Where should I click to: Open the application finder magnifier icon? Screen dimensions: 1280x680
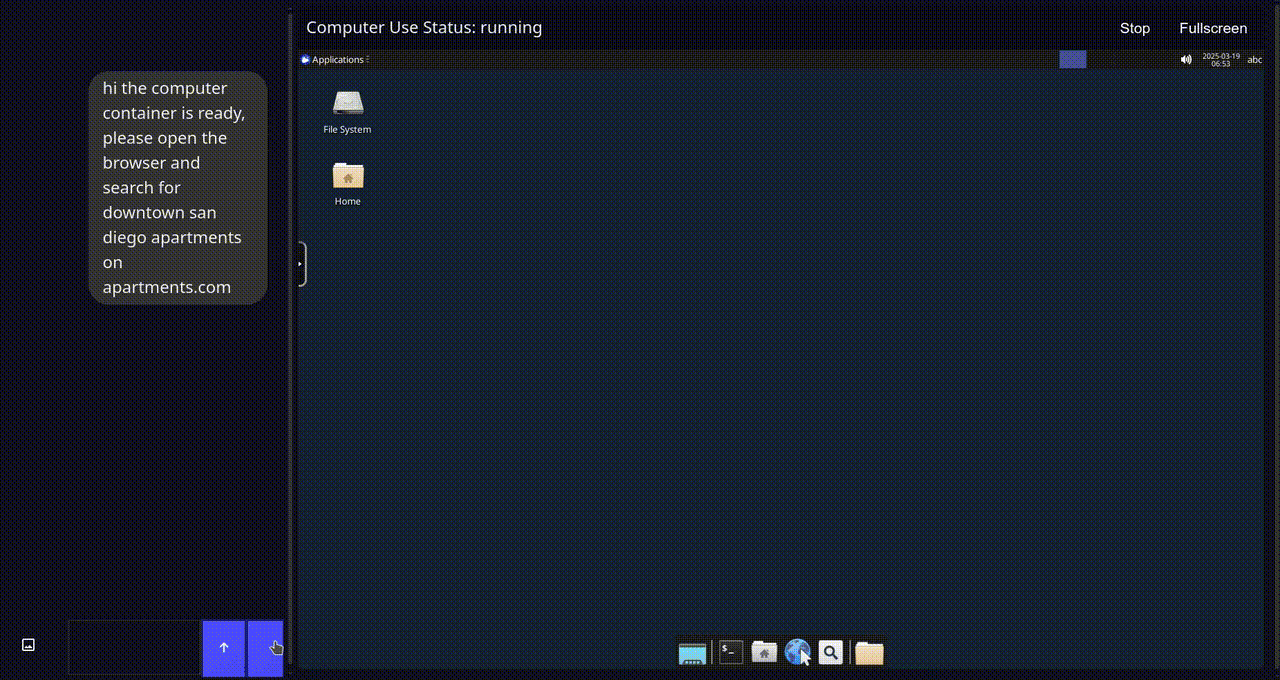click(830, 652)
